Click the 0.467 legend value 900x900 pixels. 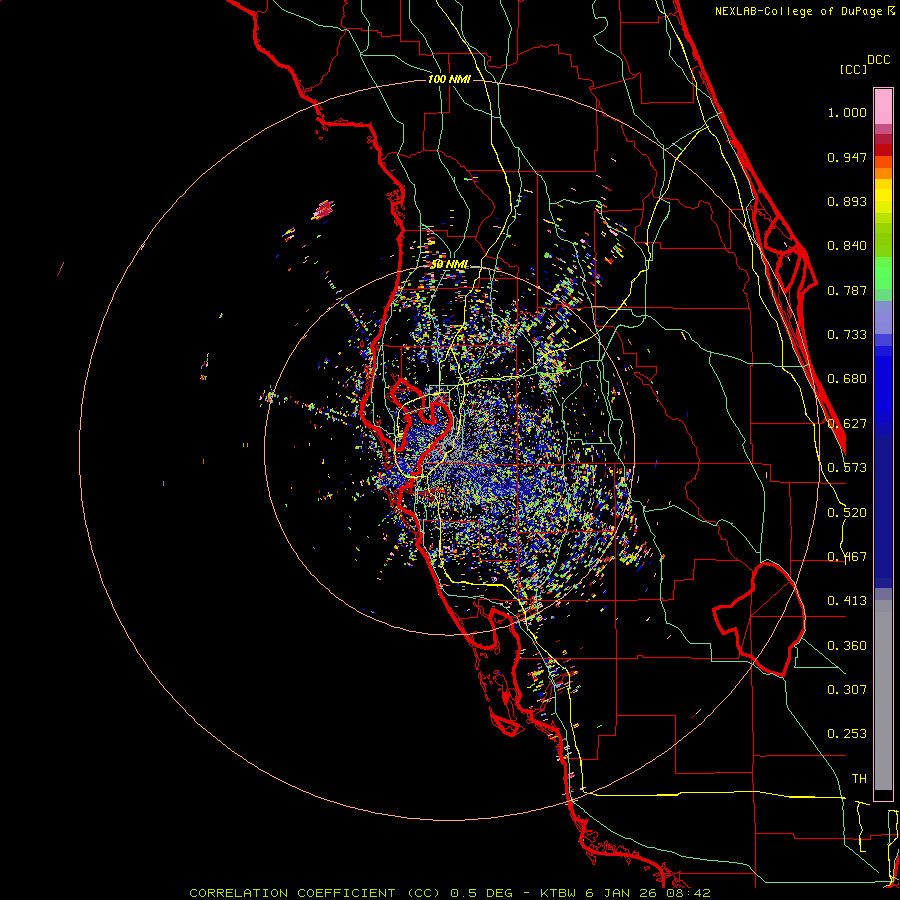tap(847, 557)
